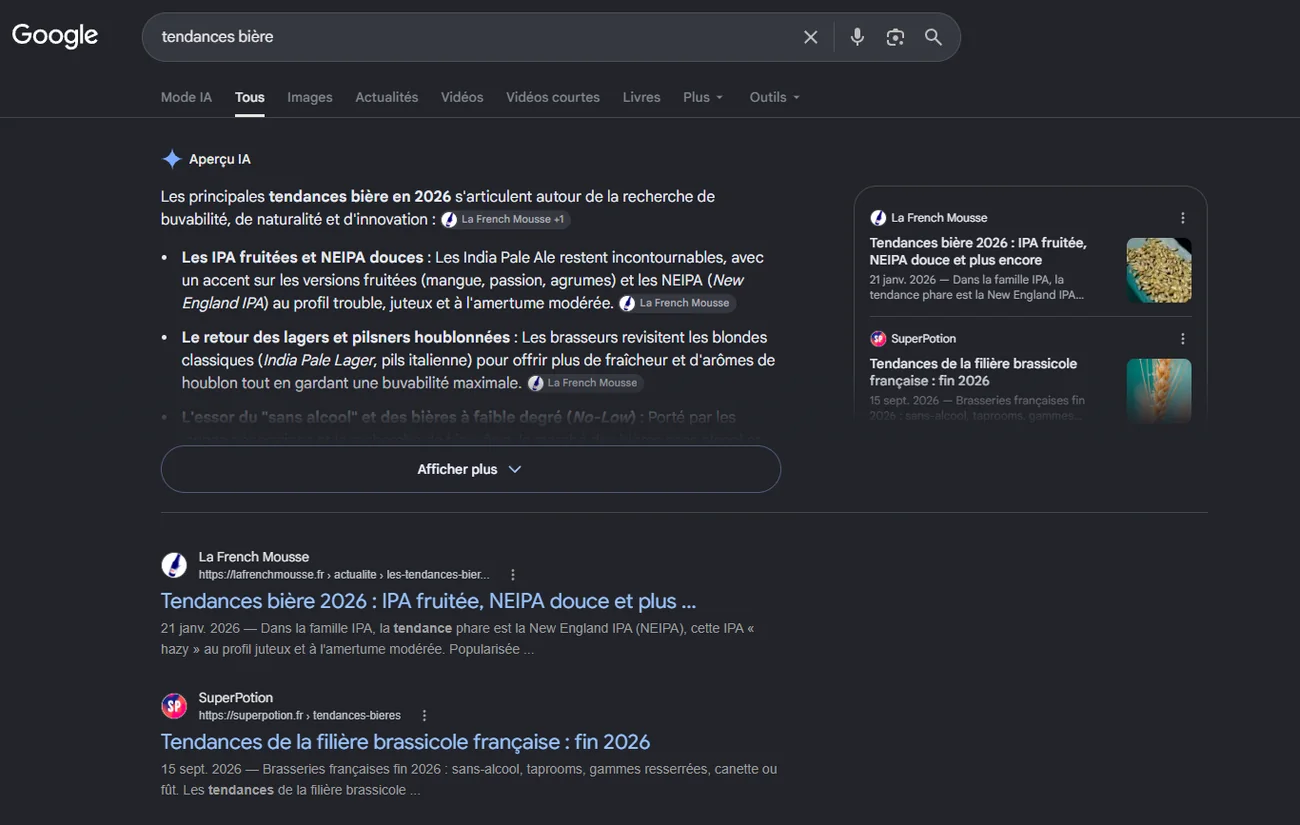Click the SuperPotion site name in results

236,698
